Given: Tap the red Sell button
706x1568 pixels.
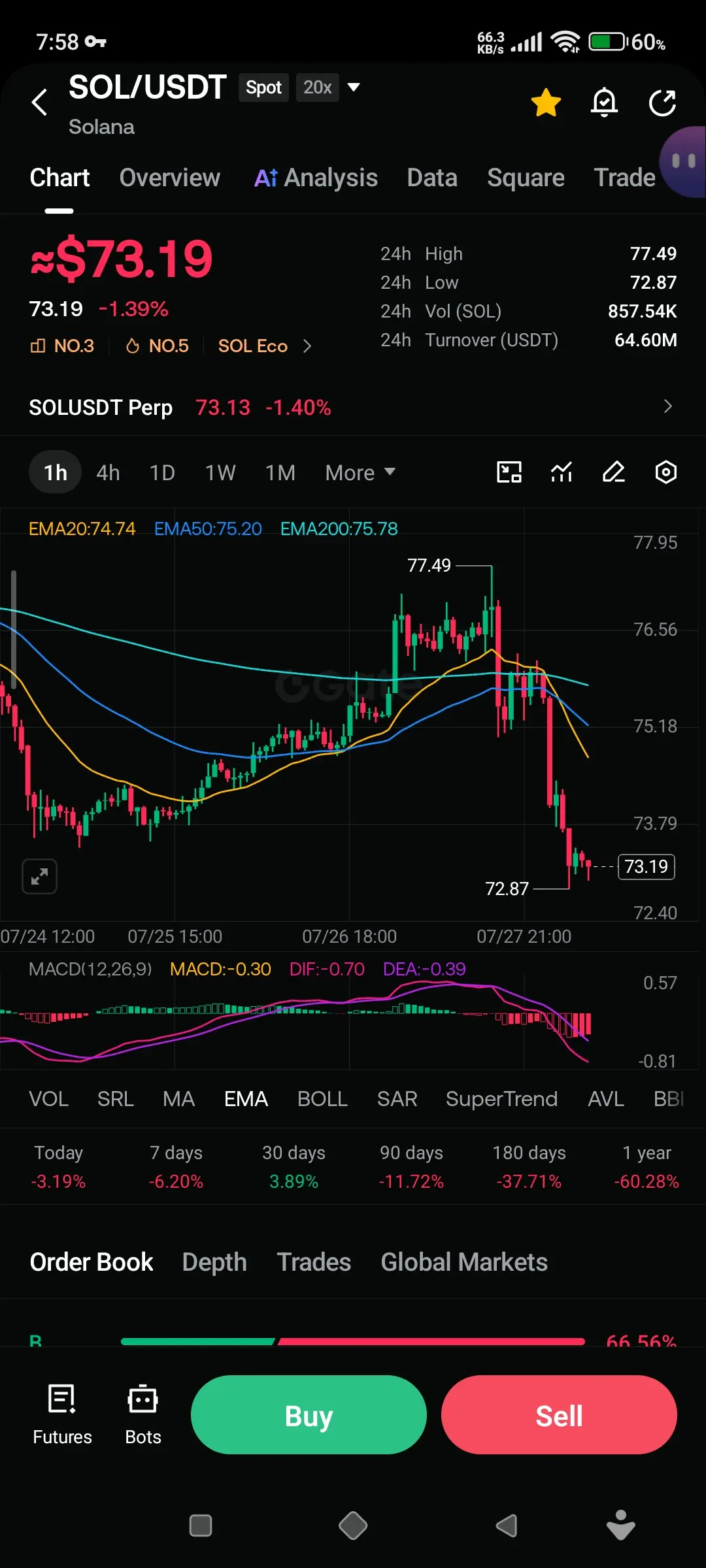Looking at the screenshot, I should point(559,1414).
